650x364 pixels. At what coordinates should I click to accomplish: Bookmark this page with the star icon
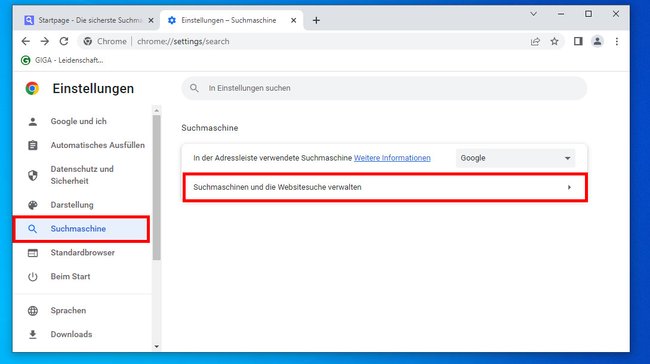tap(554, 41)
